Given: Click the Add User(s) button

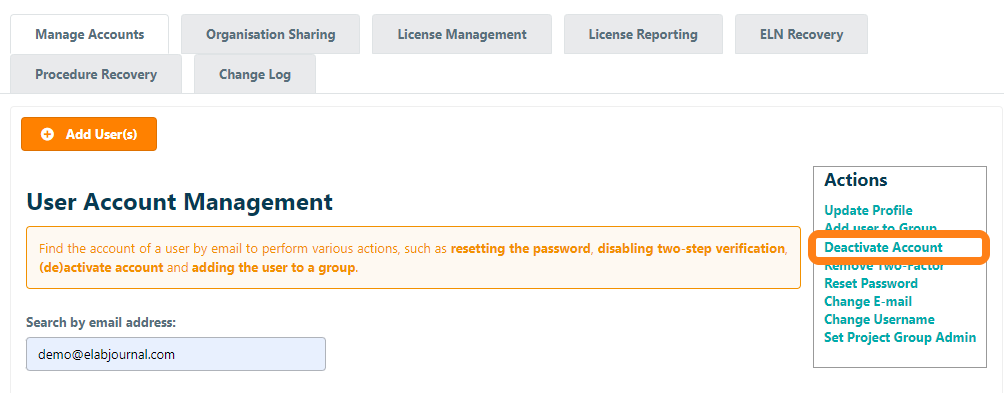Looking at the screenshot, I should pos(89,134).
